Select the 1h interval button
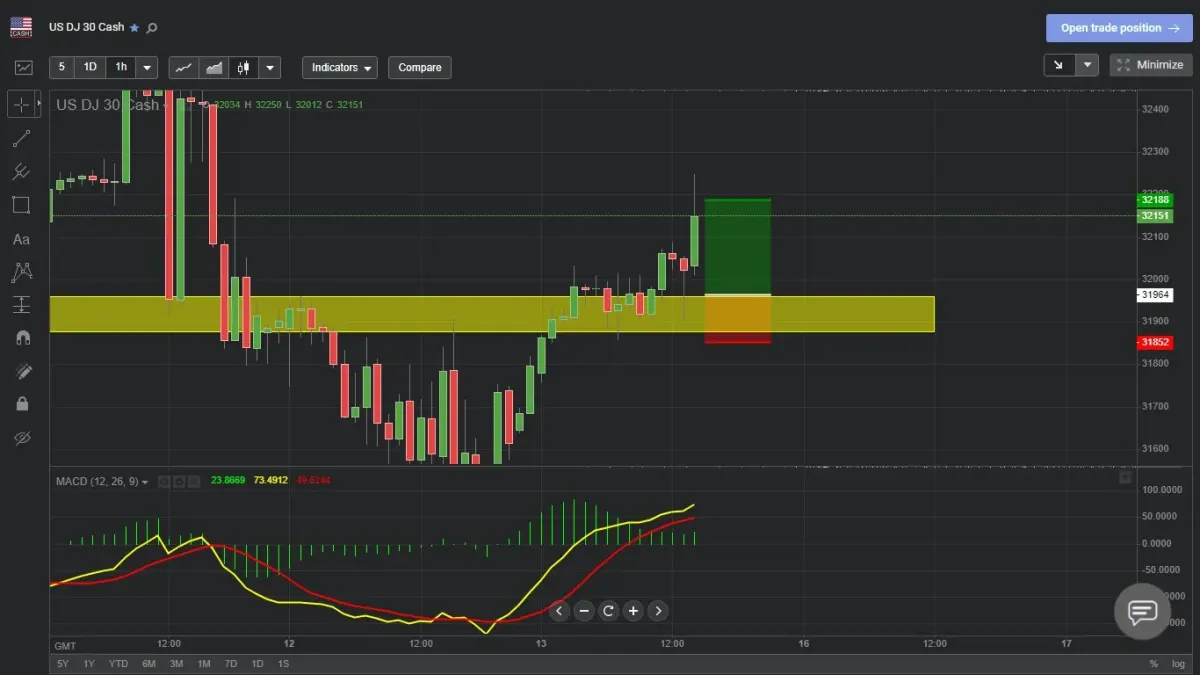 (121, 67)
